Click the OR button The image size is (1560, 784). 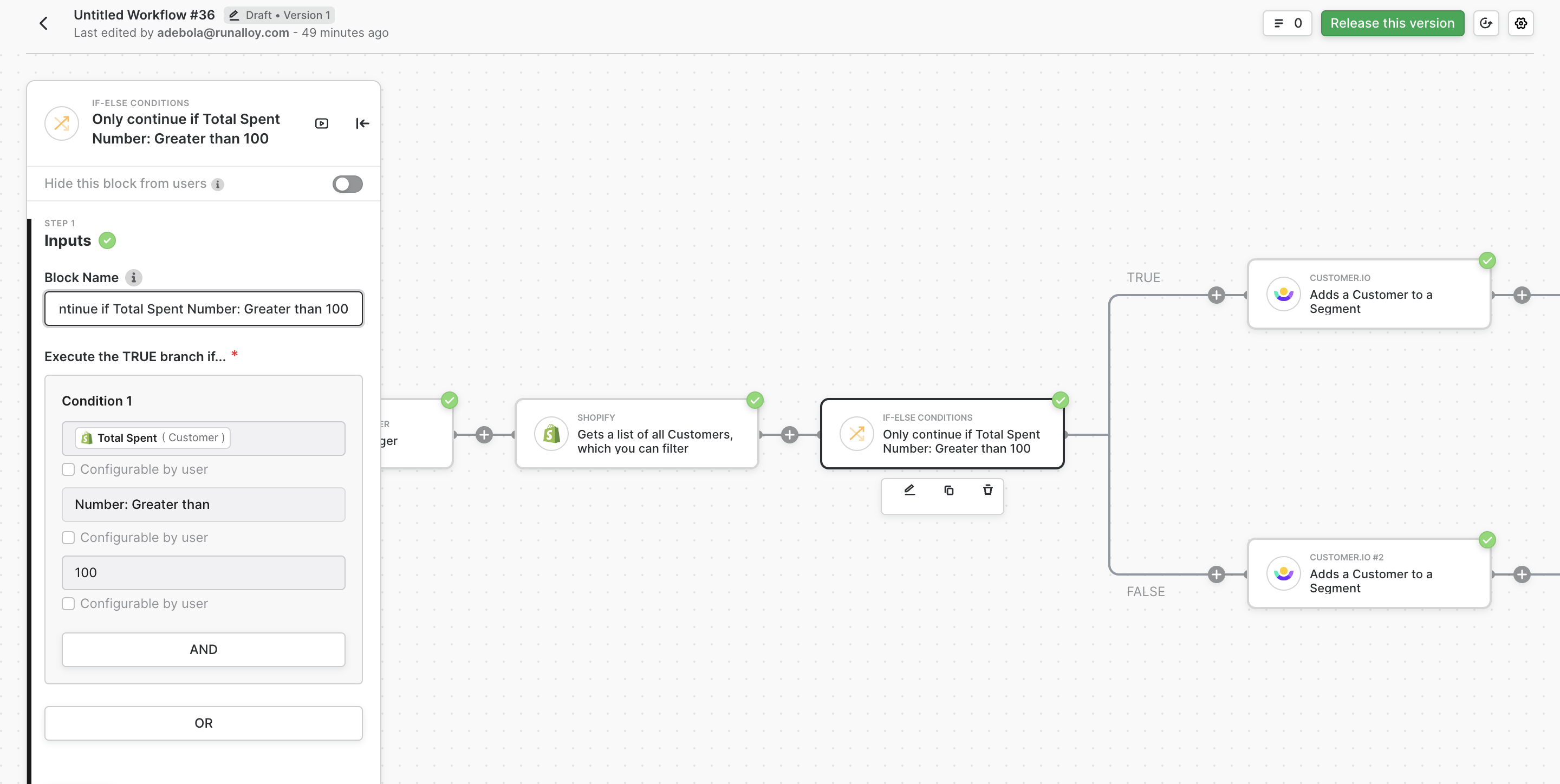coord(204,724)
